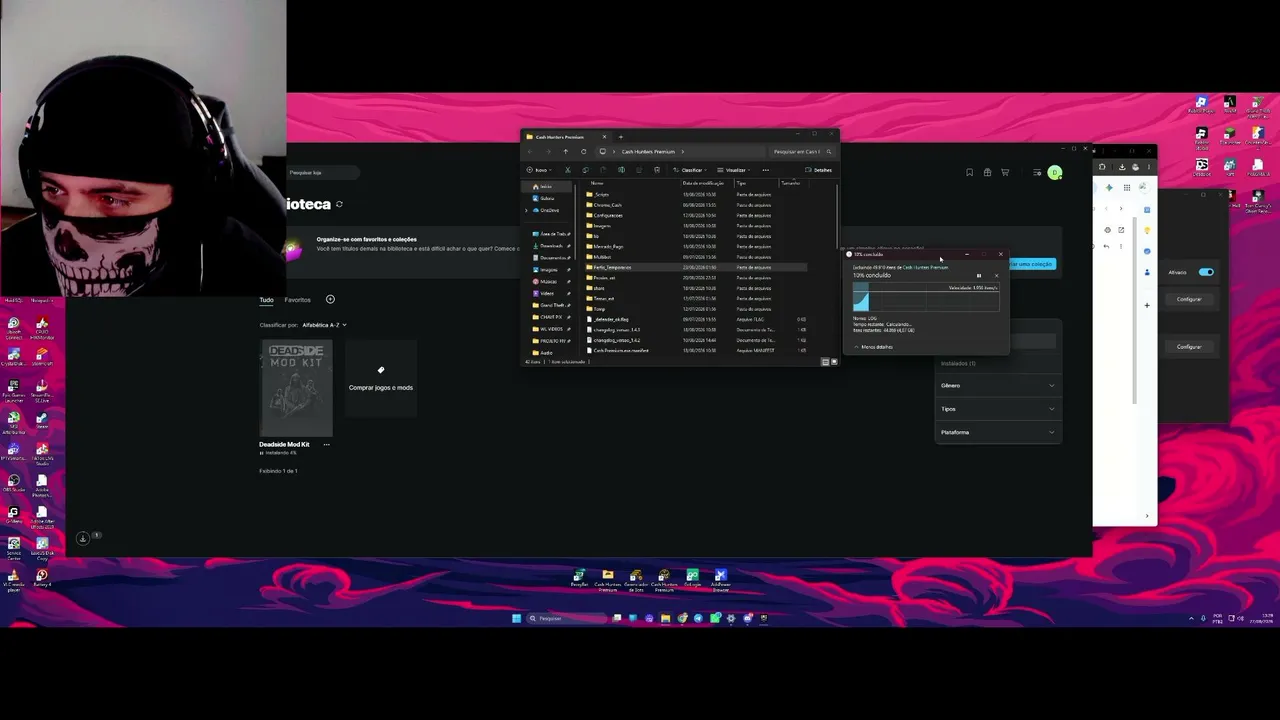Select the Favoritos library tab

[x=297, y=300]
